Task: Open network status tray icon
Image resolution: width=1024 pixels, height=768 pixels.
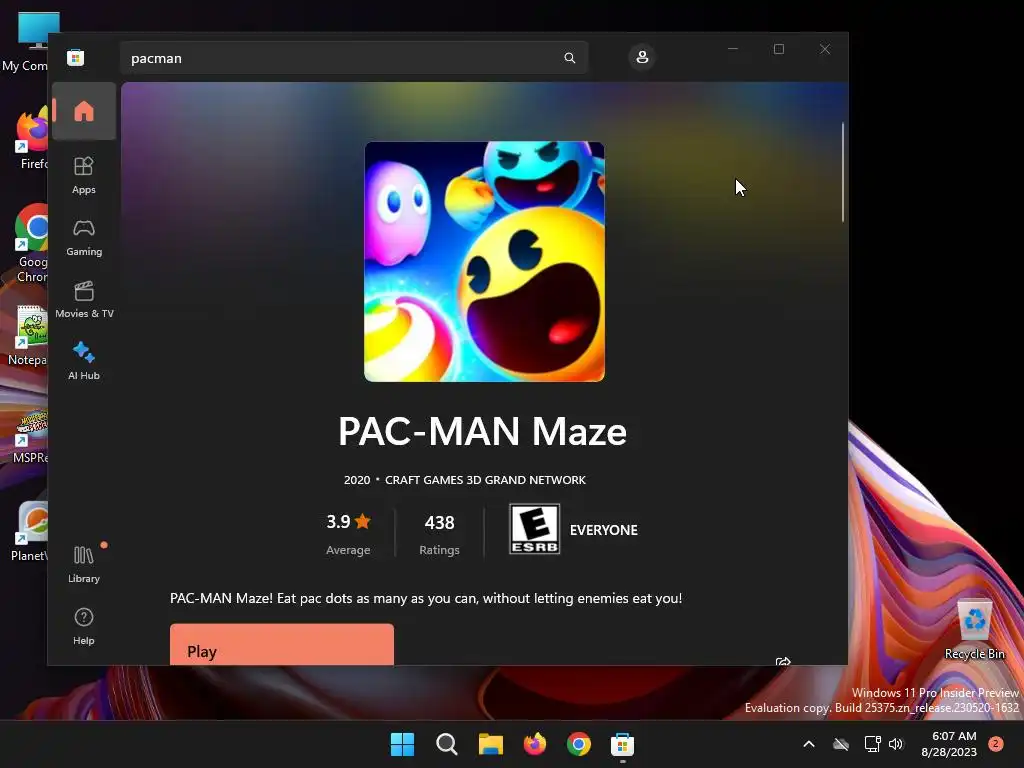Action: [872, 744]
